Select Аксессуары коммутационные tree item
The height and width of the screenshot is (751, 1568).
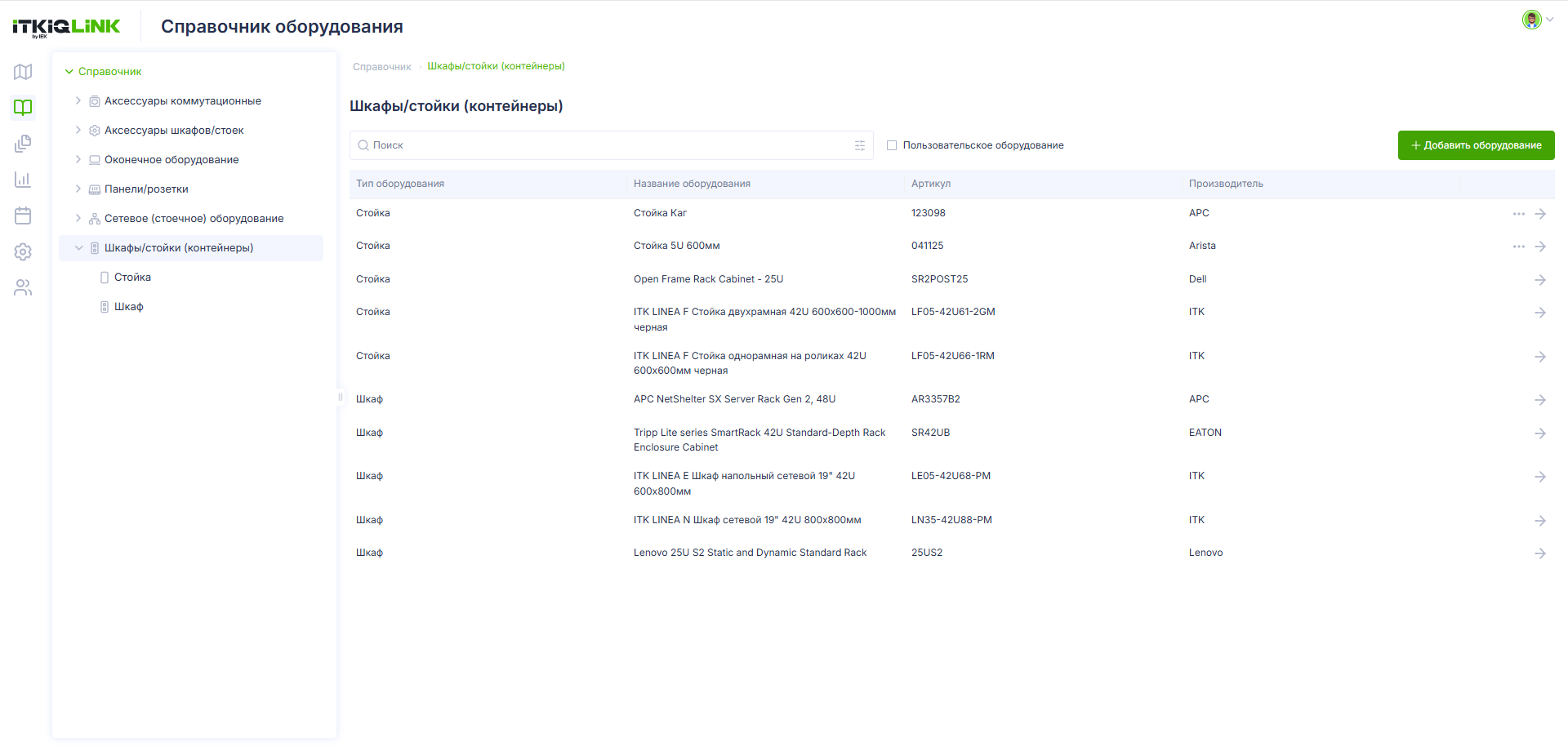tap(183, 101)
